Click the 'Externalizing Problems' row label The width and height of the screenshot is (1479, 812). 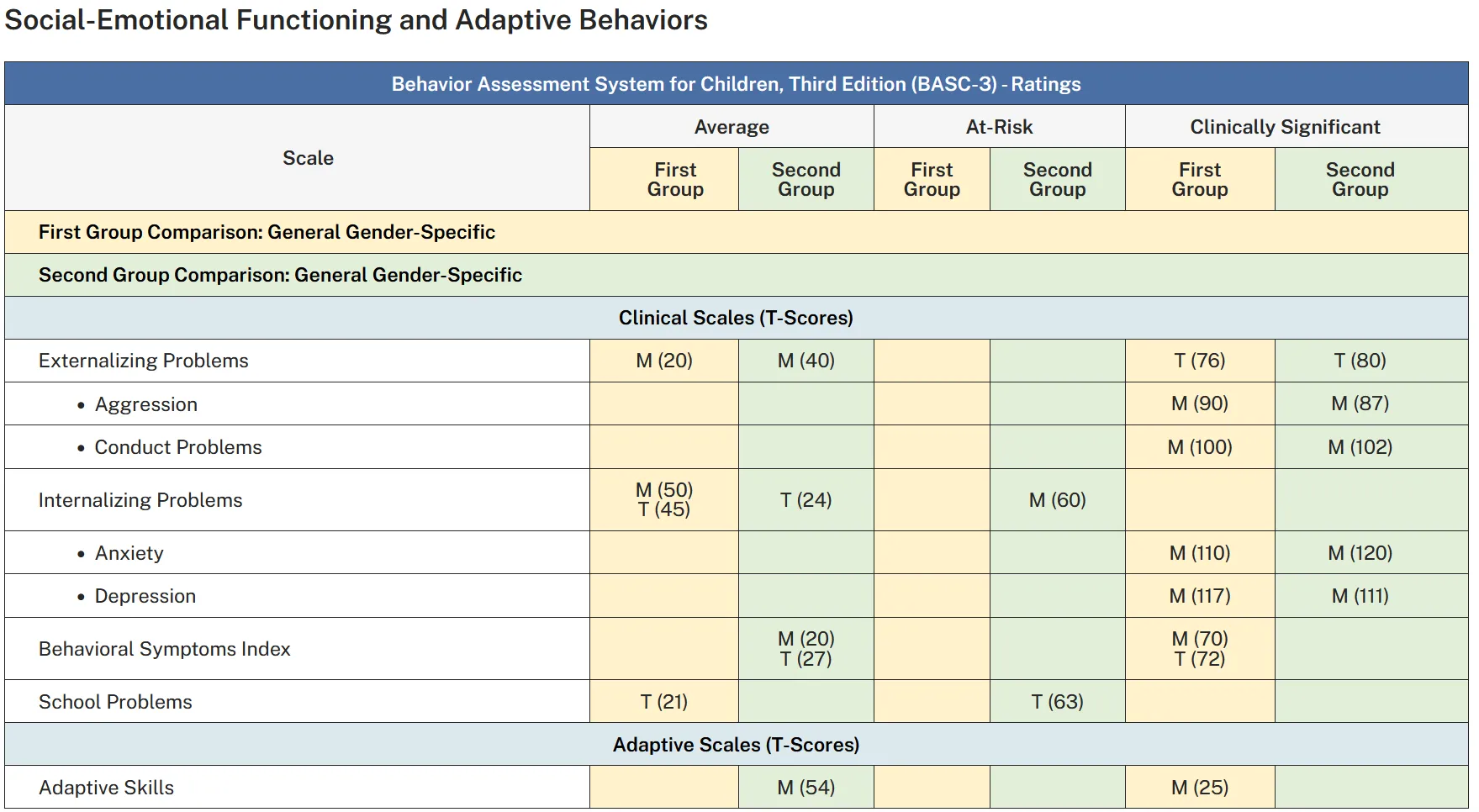144,361
